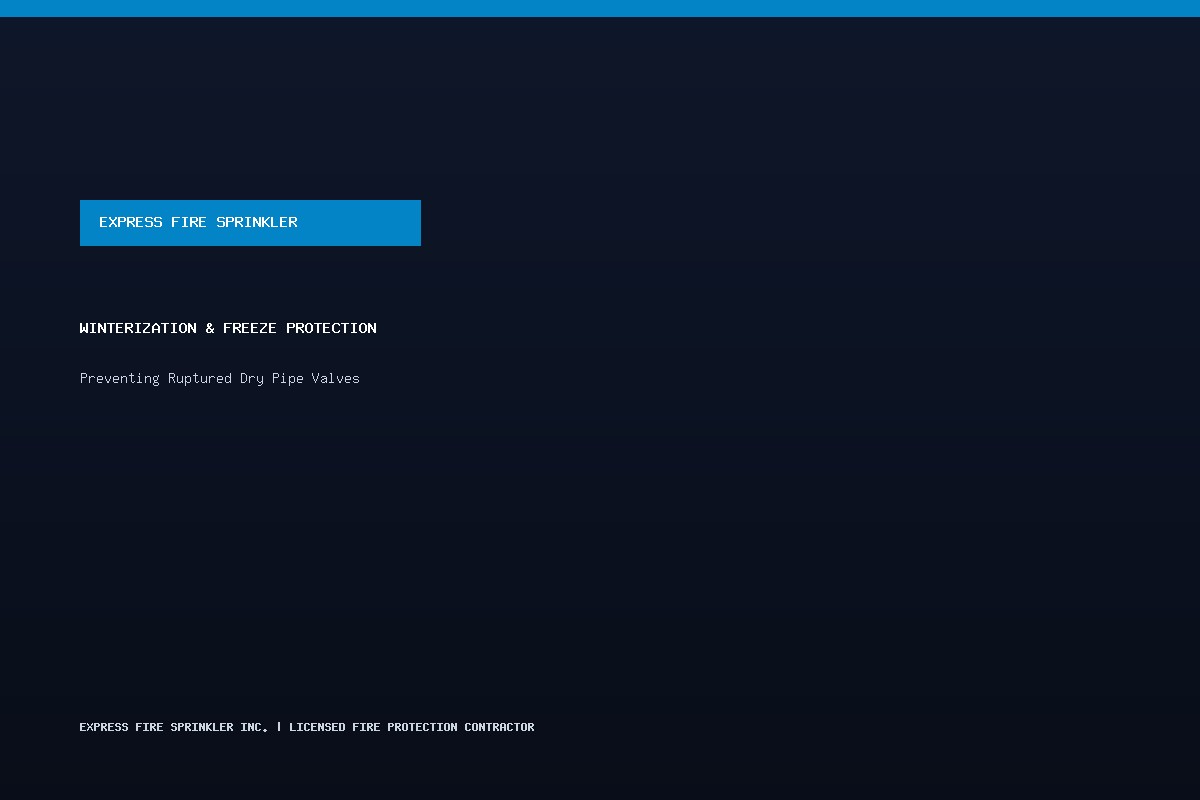Click EXPRESS FIRE SPRINKLER INC. in footer
This screenshot has width=1200, height=800.
(x=174, y=727)
